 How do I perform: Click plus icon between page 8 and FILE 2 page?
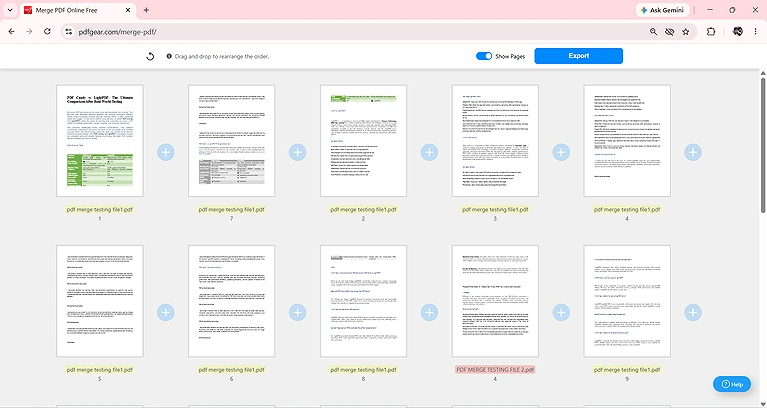click(429, 312)
